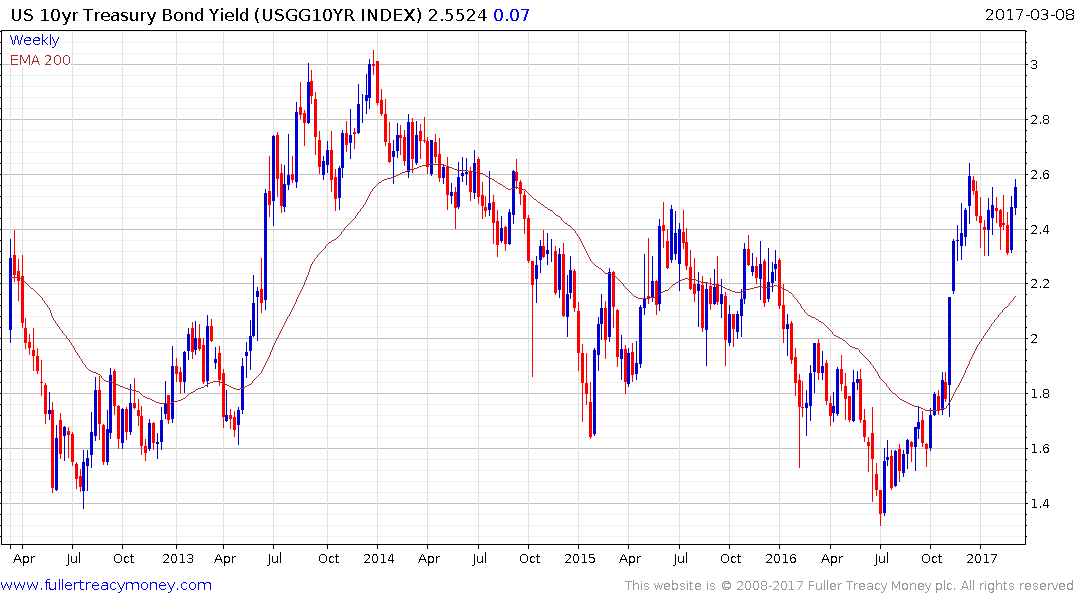
Task: Click the y-axis label 2
Action: 1035,338
